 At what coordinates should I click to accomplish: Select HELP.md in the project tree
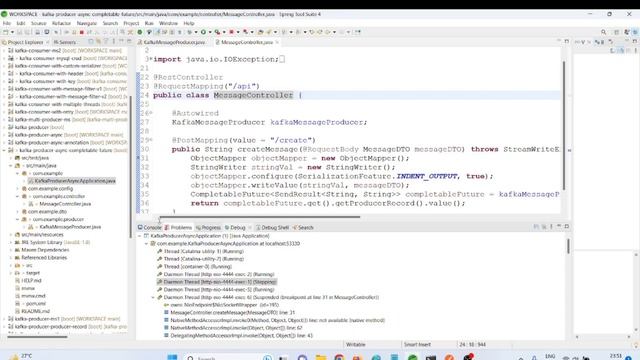pos(31,281)
